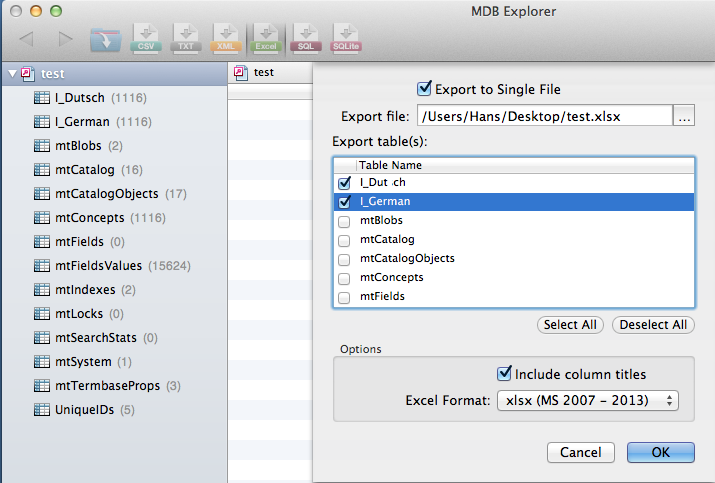Screen dimensions: 715x483
Task: Collapse the test database tree node
Action: point(12,74)
